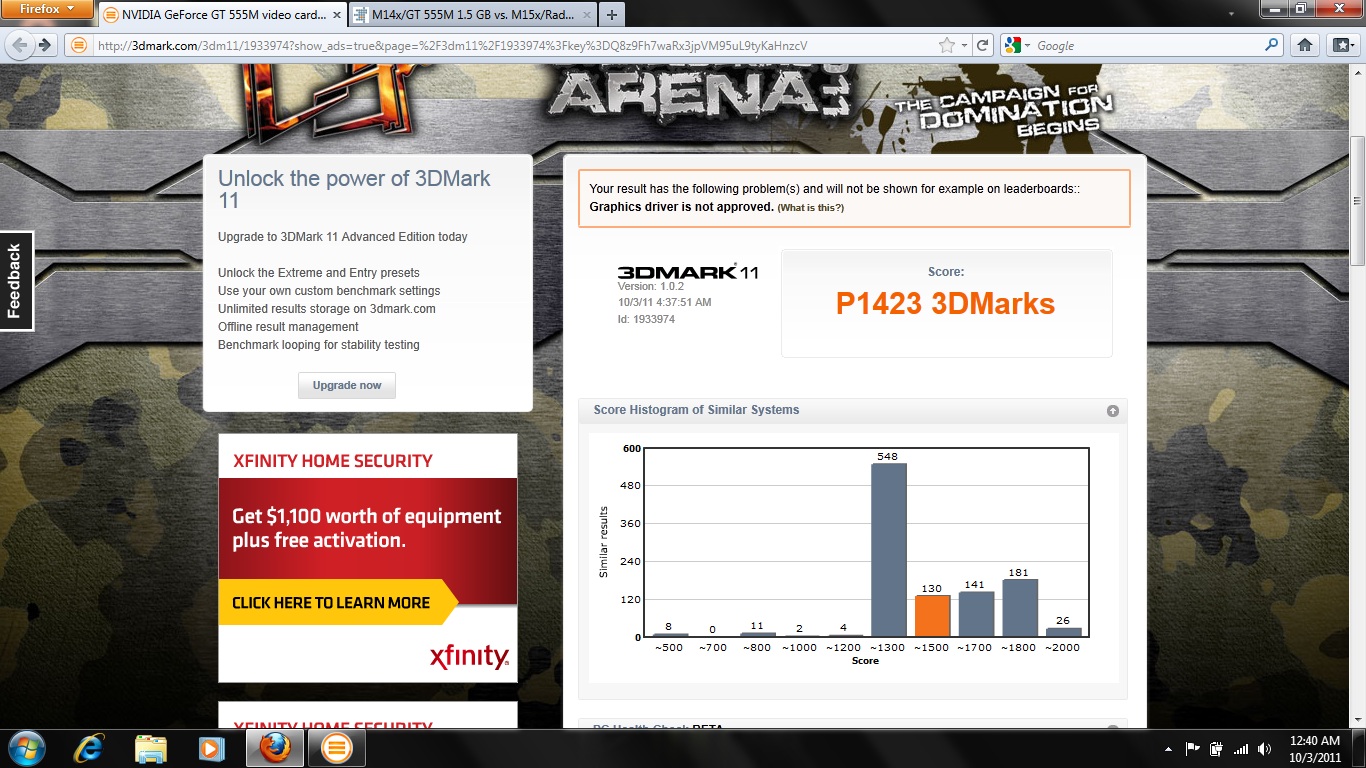Open the Google search engine selector
1366x768 pixels.
[1017, 45]
